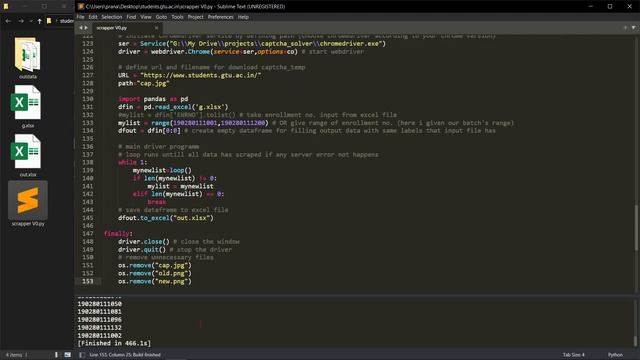The width and height of the screenshot is (640, 360).
Task: Click os.remove("new.png") line
Action: (x=155, y=281)
